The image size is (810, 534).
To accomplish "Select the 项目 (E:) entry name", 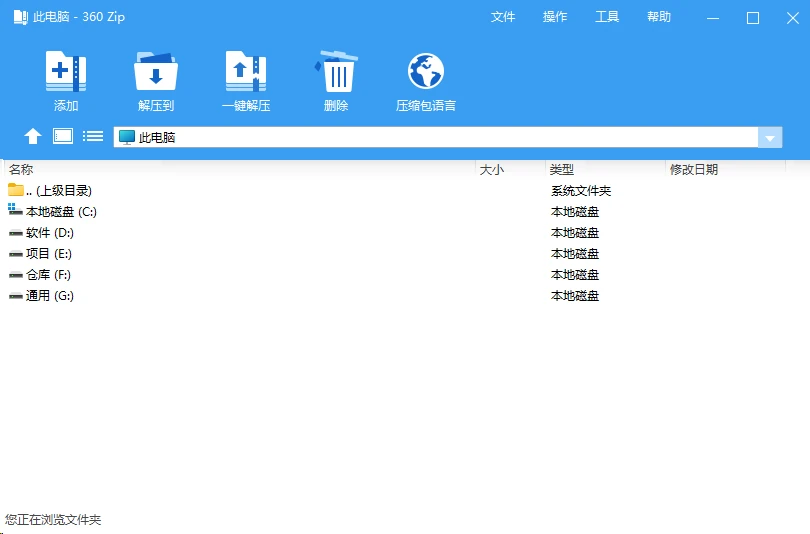I will [x=49, y=254].
